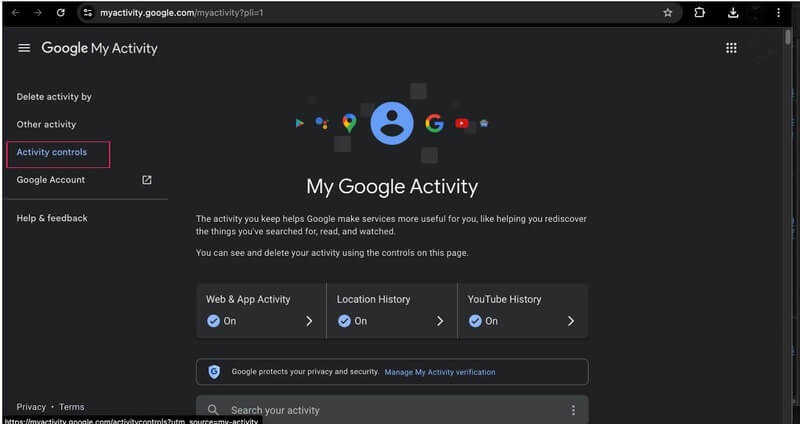Open the Google apps grid
The width and height of the screenshot is (800, 424).
(731, 48)
